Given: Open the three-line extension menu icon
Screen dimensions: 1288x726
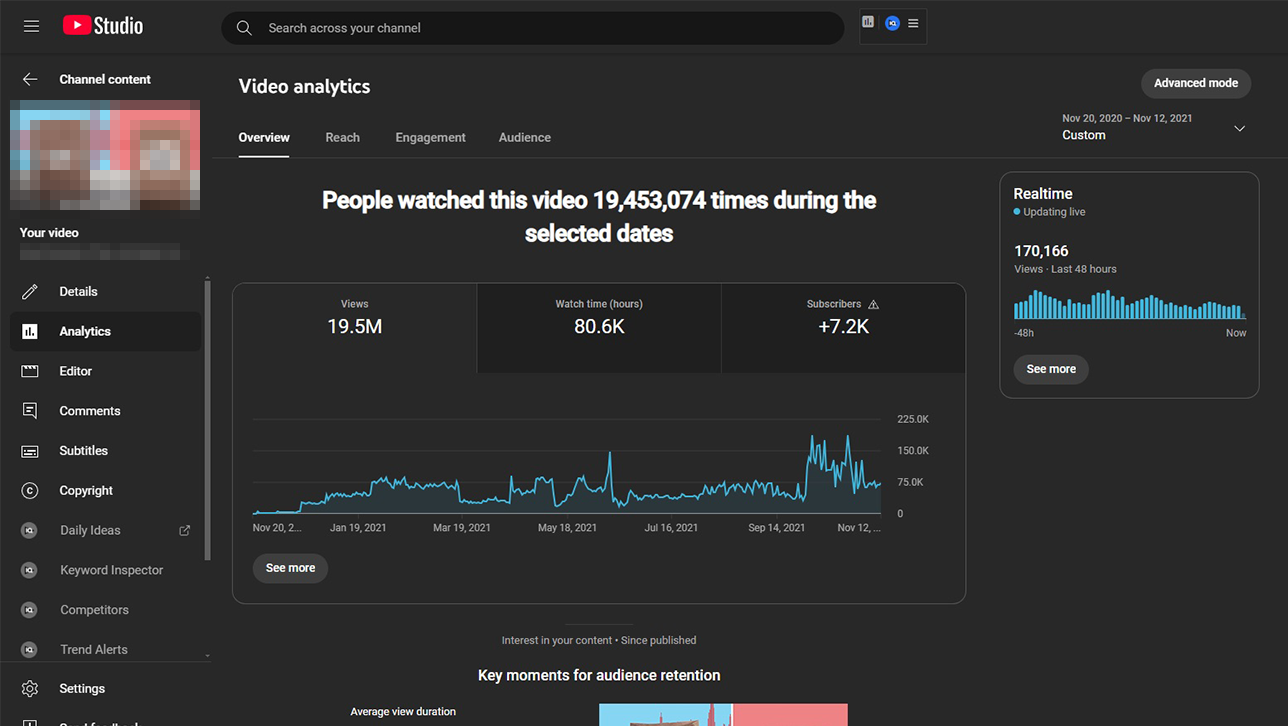Looking at the screenshot, I should pos(913,23).
